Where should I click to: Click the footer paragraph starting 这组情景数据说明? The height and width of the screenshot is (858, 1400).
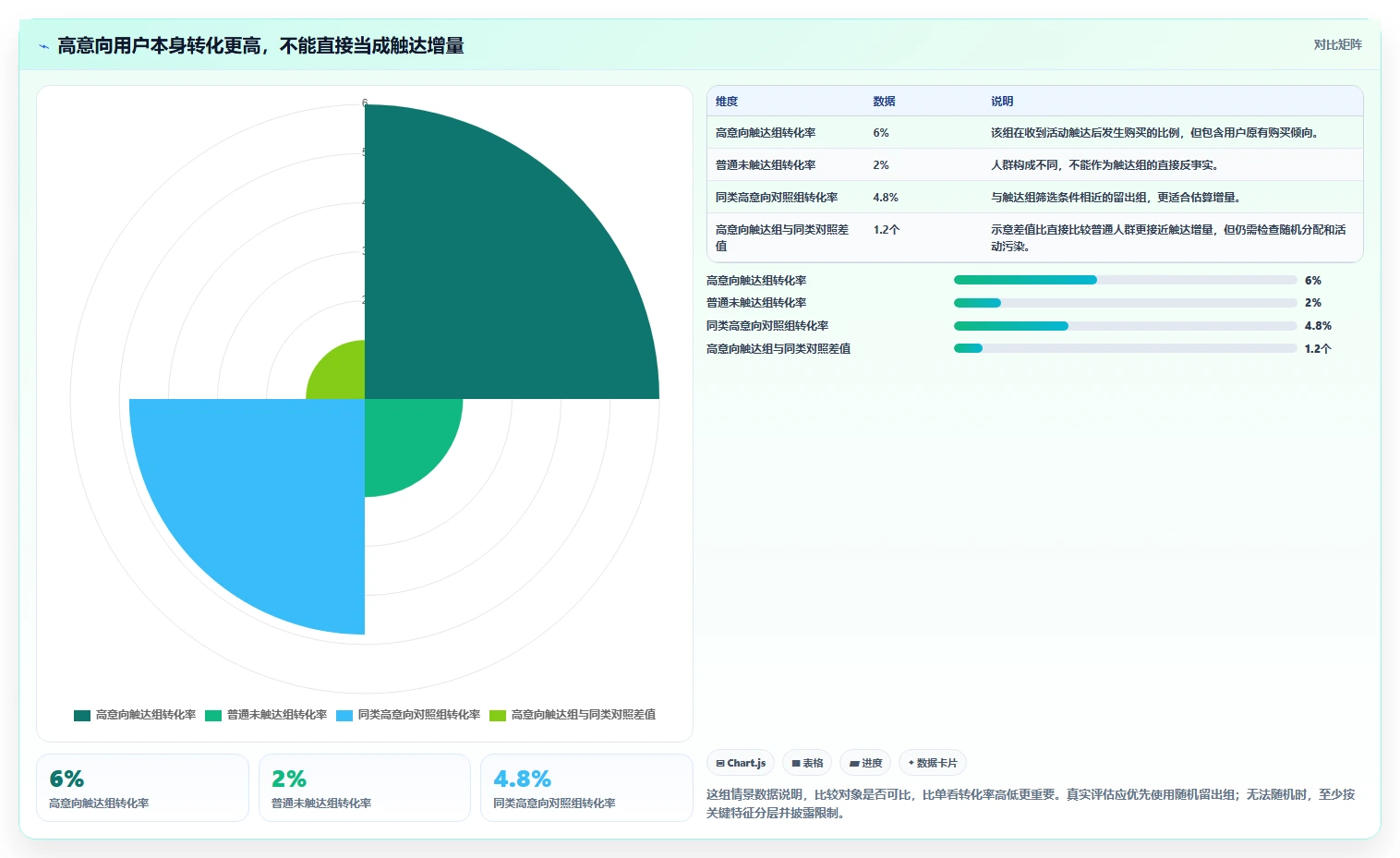tap(1031, 804)
